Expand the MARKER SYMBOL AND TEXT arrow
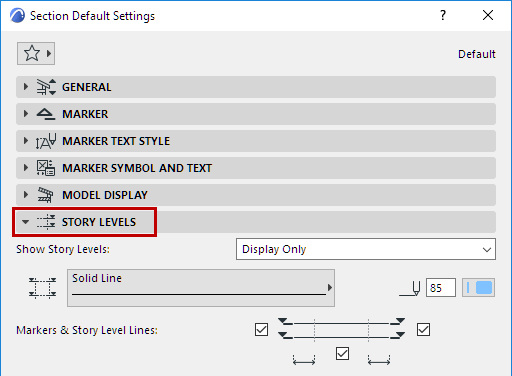Screen dimensions: 512x376 click(x=26, y=168)
